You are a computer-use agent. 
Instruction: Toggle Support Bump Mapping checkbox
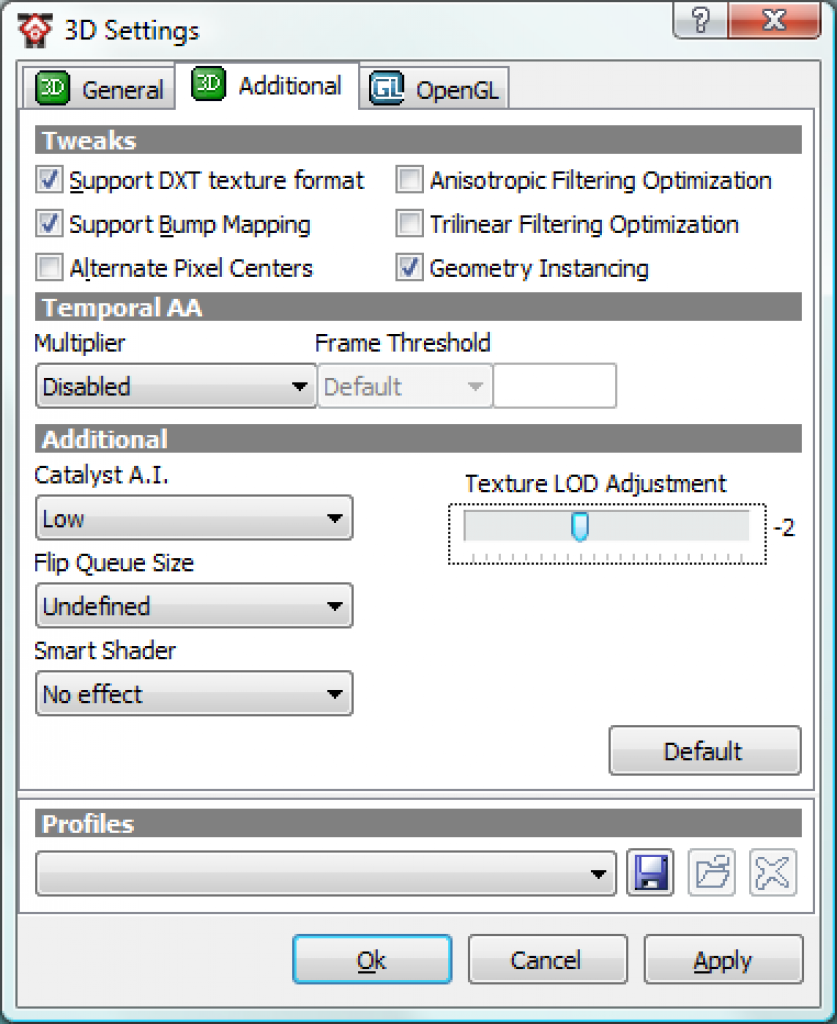click(x=50, y=224)
